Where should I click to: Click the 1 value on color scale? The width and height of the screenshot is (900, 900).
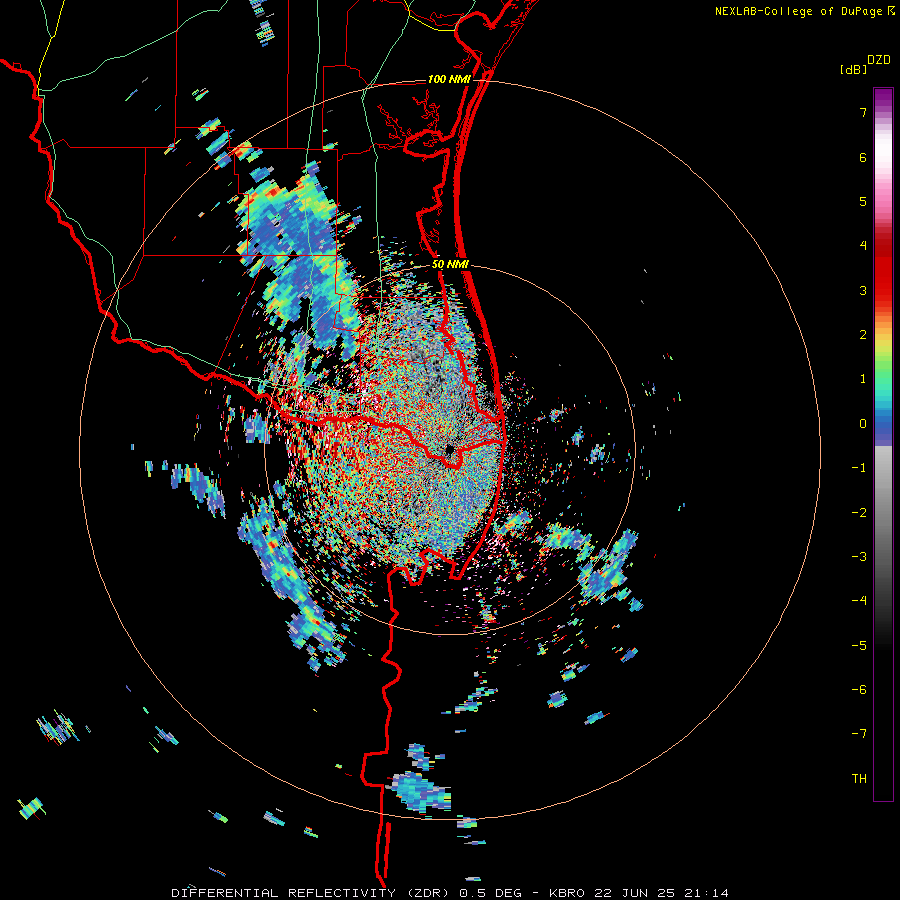click(863, 379)
